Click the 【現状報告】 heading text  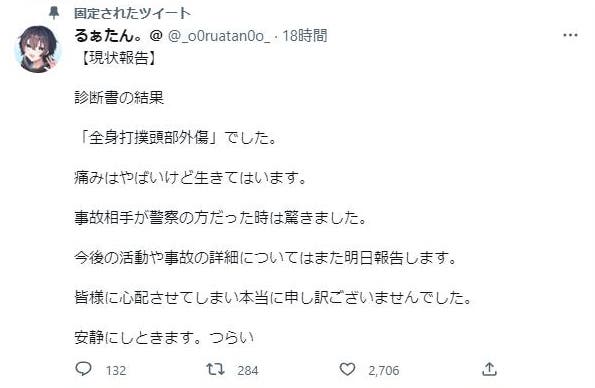[x=116, y=58]
